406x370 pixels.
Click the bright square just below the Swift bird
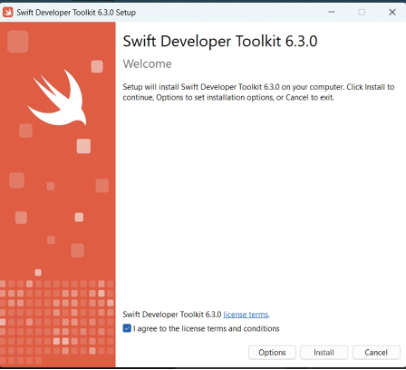point(84,146)
